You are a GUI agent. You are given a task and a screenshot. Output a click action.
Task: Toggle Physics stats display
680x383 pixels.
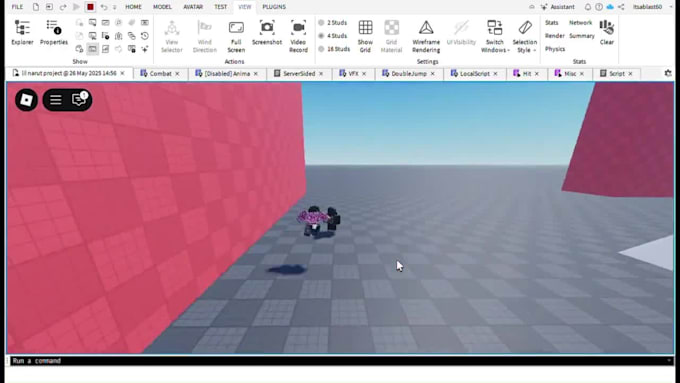[x=555, y=49]
